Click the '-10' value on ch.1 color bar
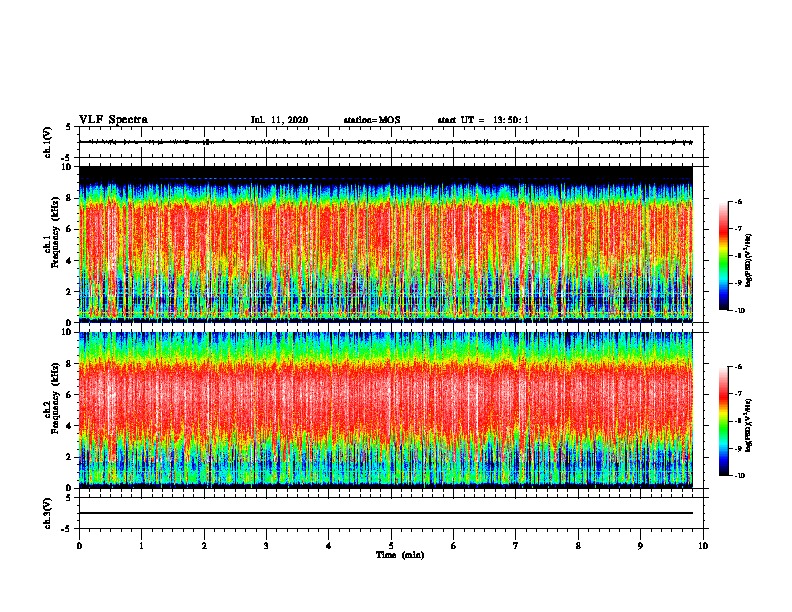 pyautogui.click(x=739, y=311)
